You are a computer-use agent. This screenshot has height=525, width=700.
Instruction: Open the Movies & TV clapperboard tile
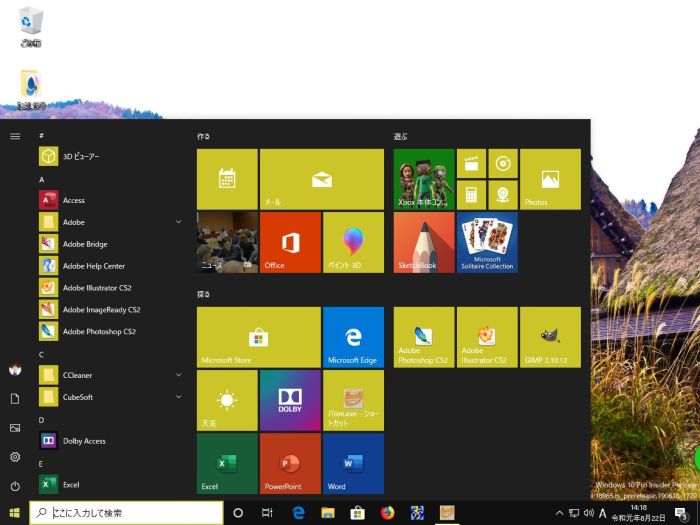pos(471,163)
